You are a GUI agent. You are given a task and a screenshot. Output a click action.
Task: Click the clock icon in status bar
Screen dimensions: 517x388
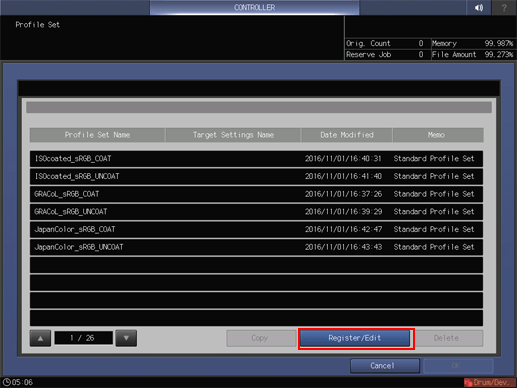click(x=6, y=382)
